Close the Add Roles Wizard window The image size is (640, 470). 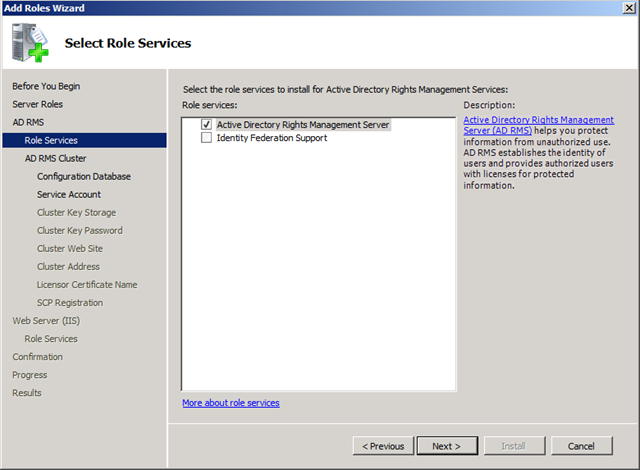tap(629, 8)
